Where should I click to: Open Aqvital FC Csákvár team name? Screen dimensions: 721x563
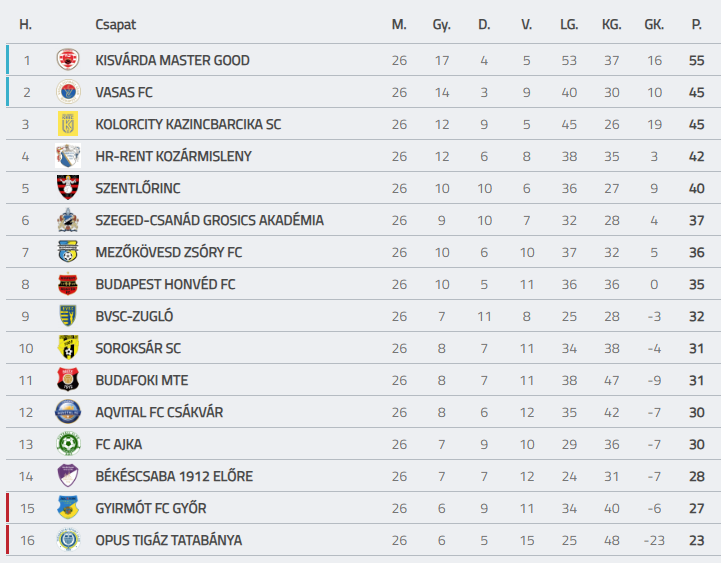159,412
